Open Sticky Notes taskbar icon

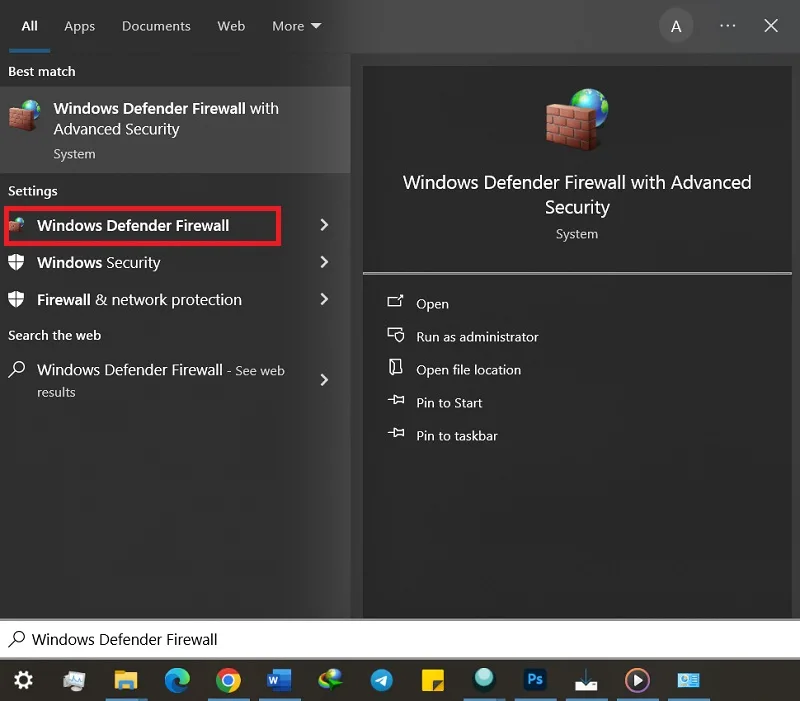(x=433, y=680)
